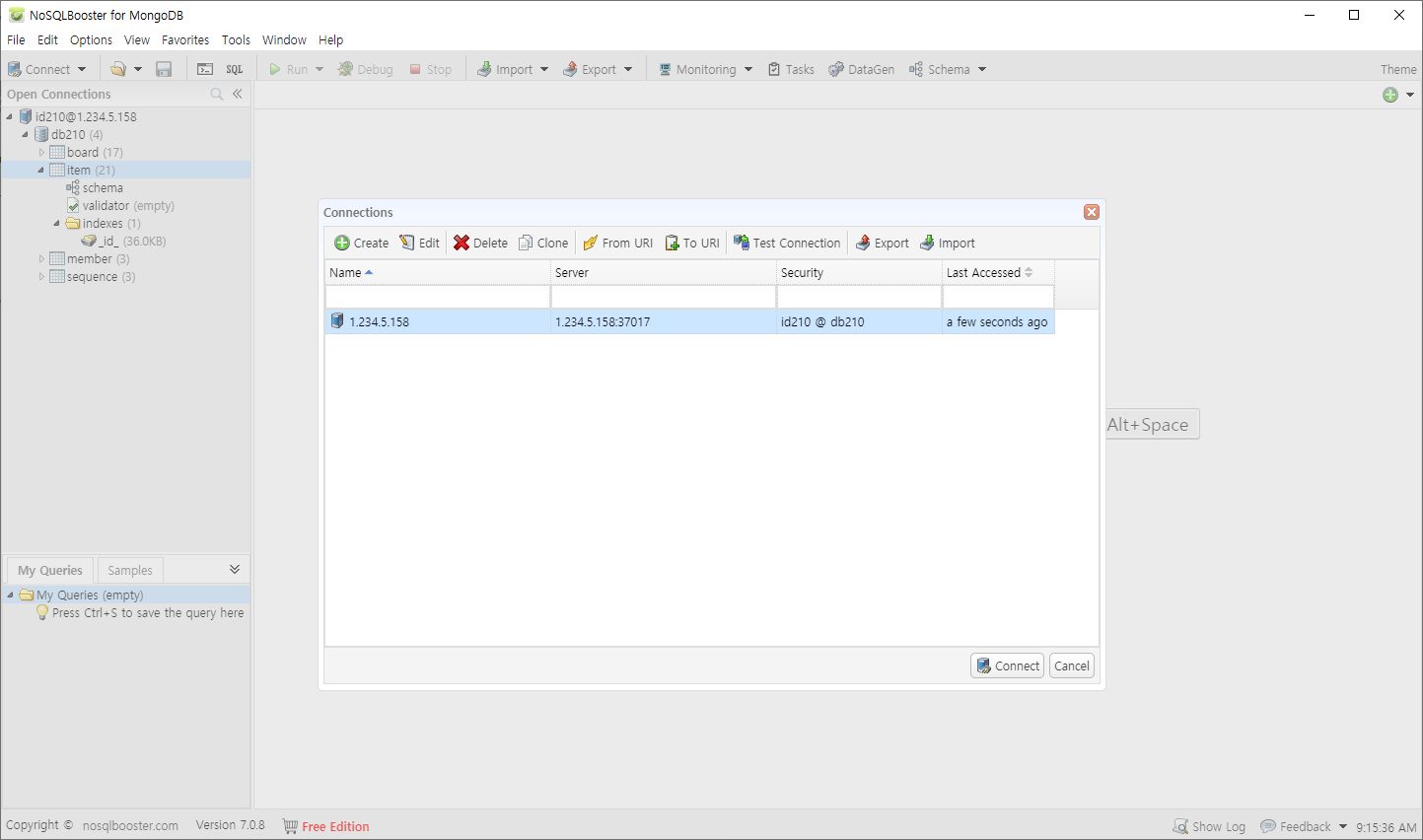Click Test Connection in dialog toolbar

787,243
